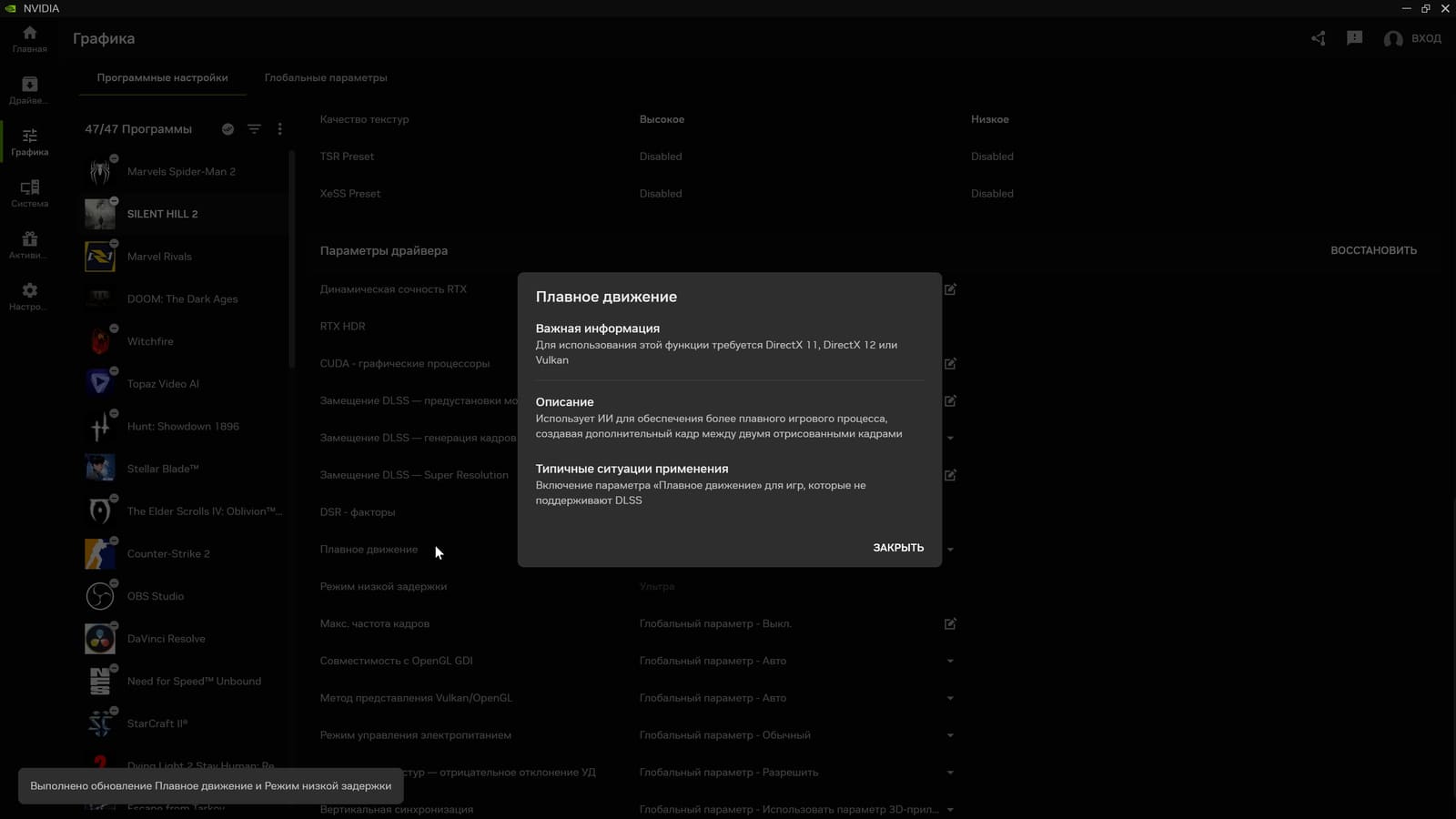
Task: Select the Графика sidebar section
Action: click(x=29, y=142)
